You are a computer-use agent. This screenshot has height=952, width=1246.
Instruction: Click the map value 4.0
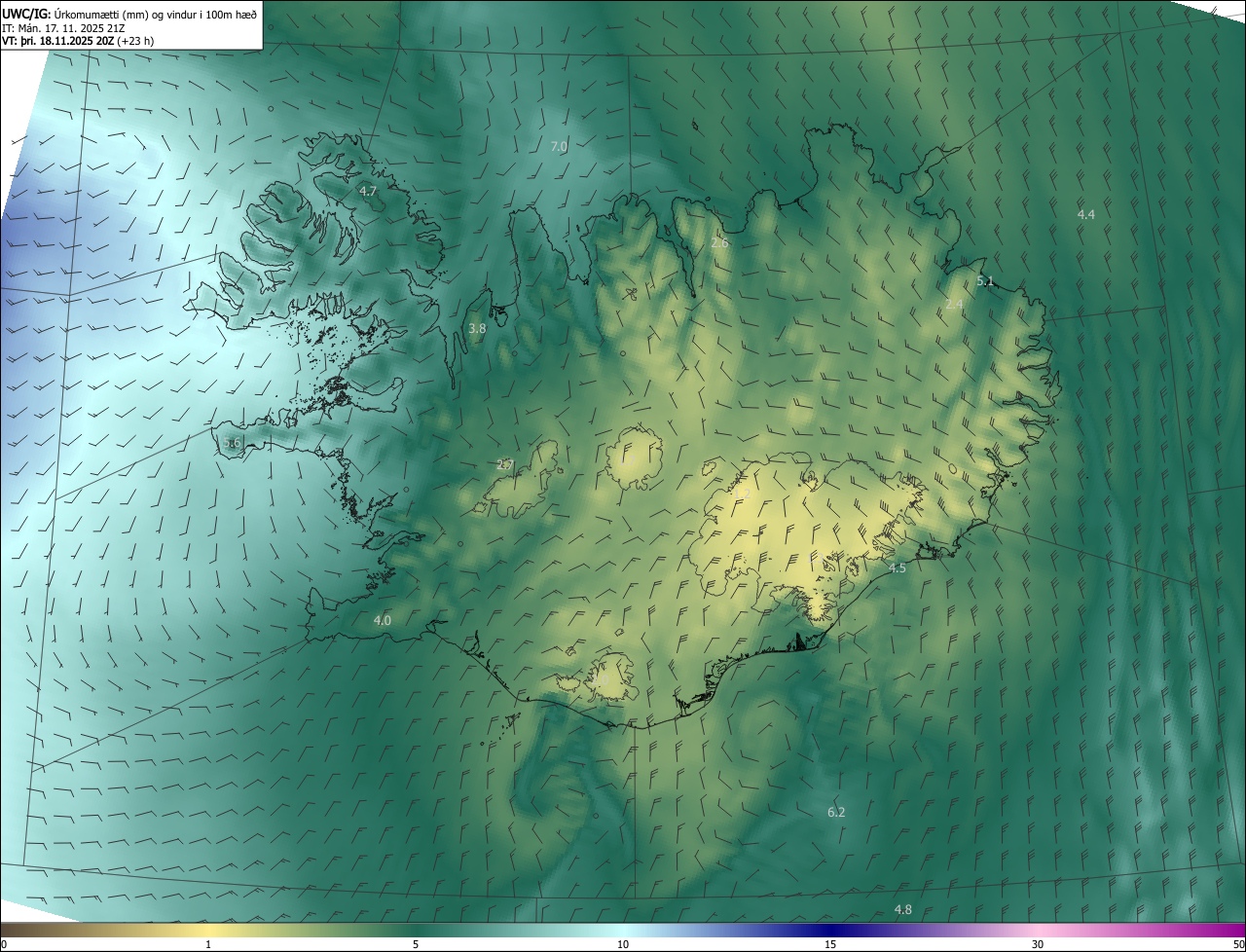point(383,621)
